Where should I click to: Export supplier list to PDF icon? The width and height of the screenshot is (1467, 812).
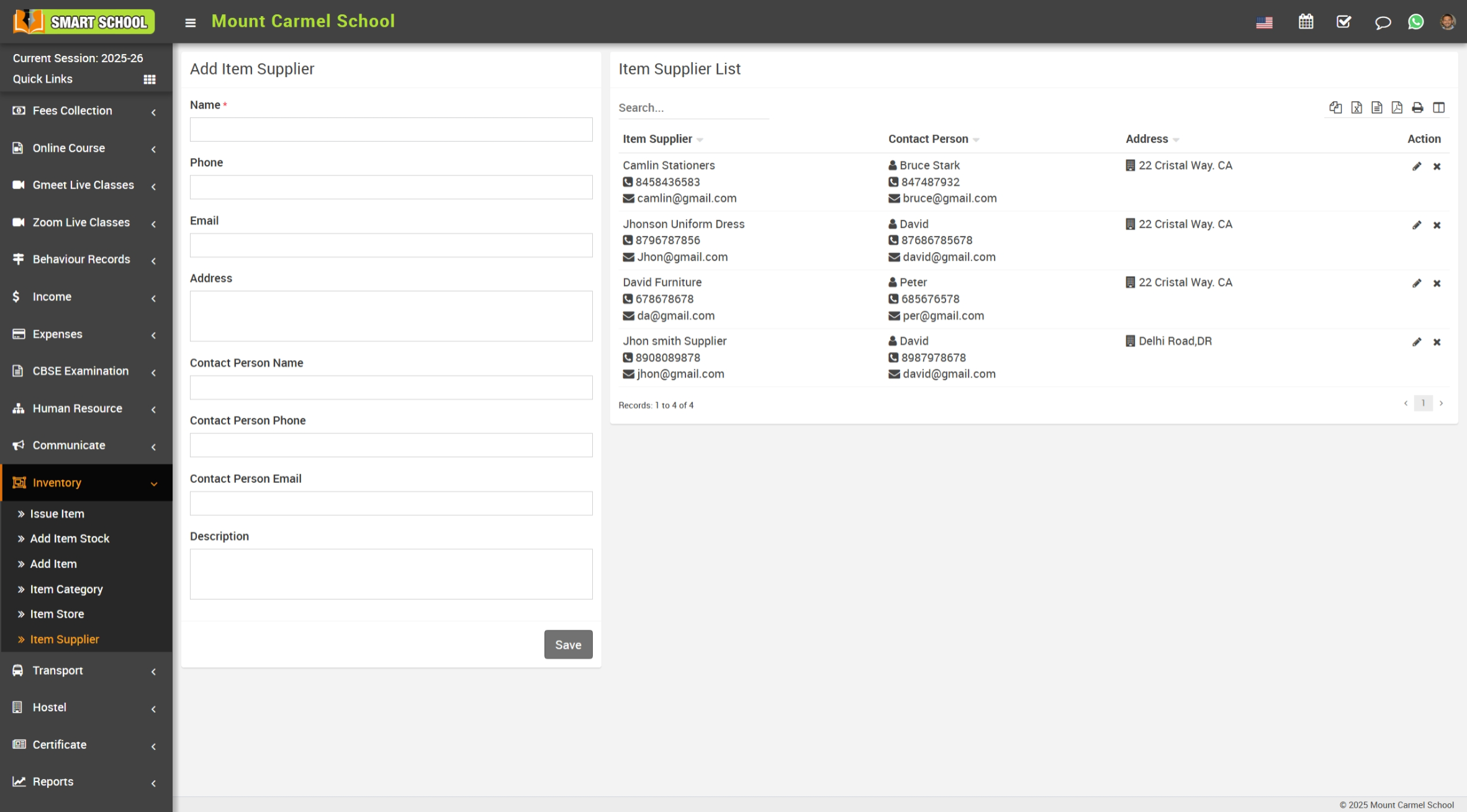tap(1397, 107)
